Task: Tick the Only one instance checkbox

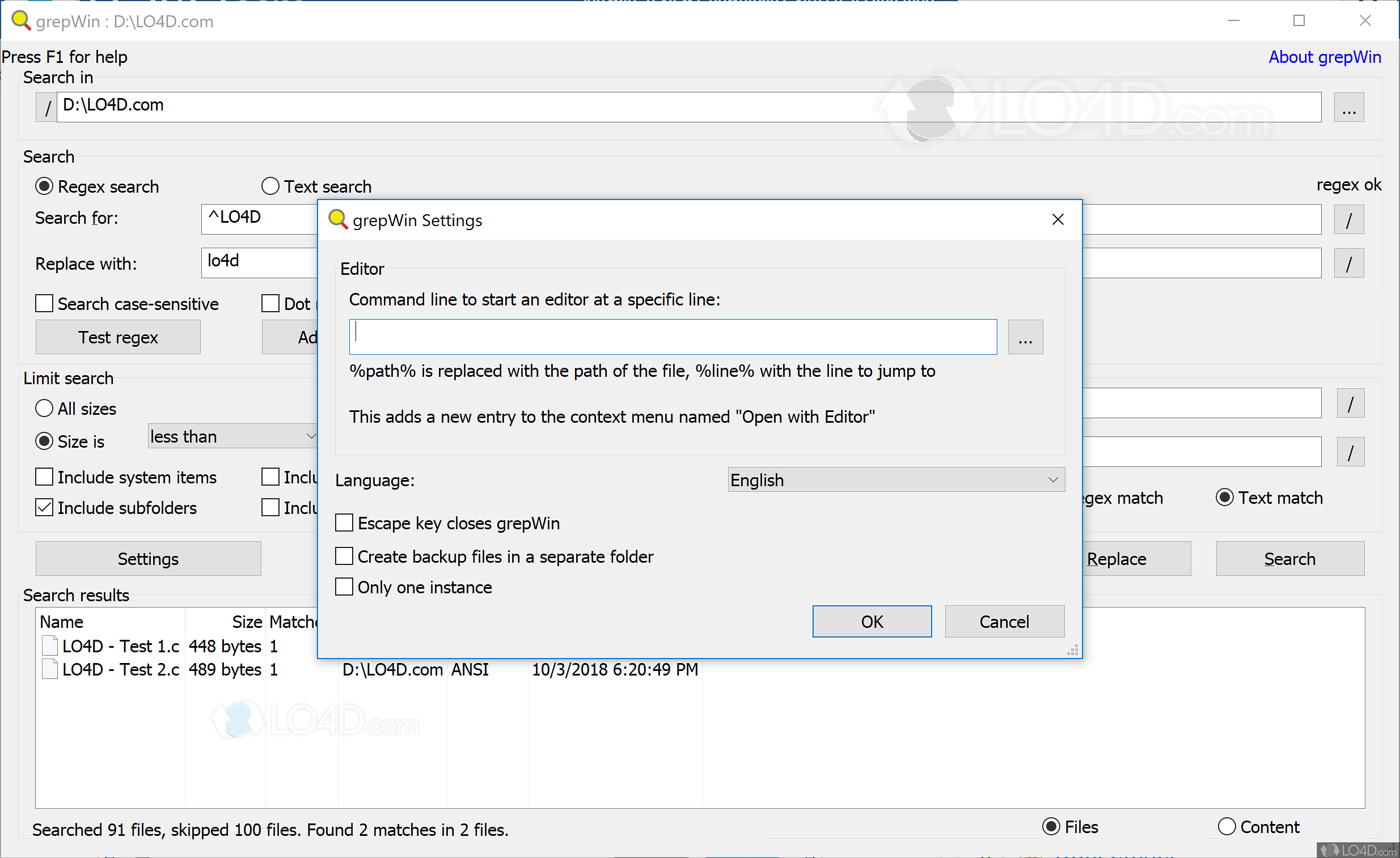Action: point(344,587)
